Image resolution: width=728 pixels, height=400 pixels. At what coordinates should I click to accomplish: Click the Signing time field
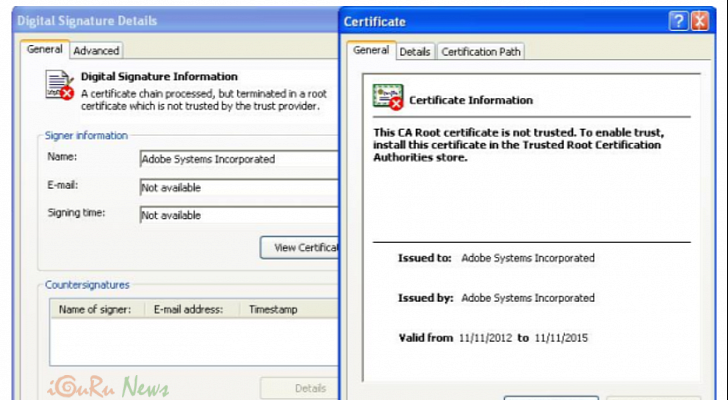tap(238, 215)
